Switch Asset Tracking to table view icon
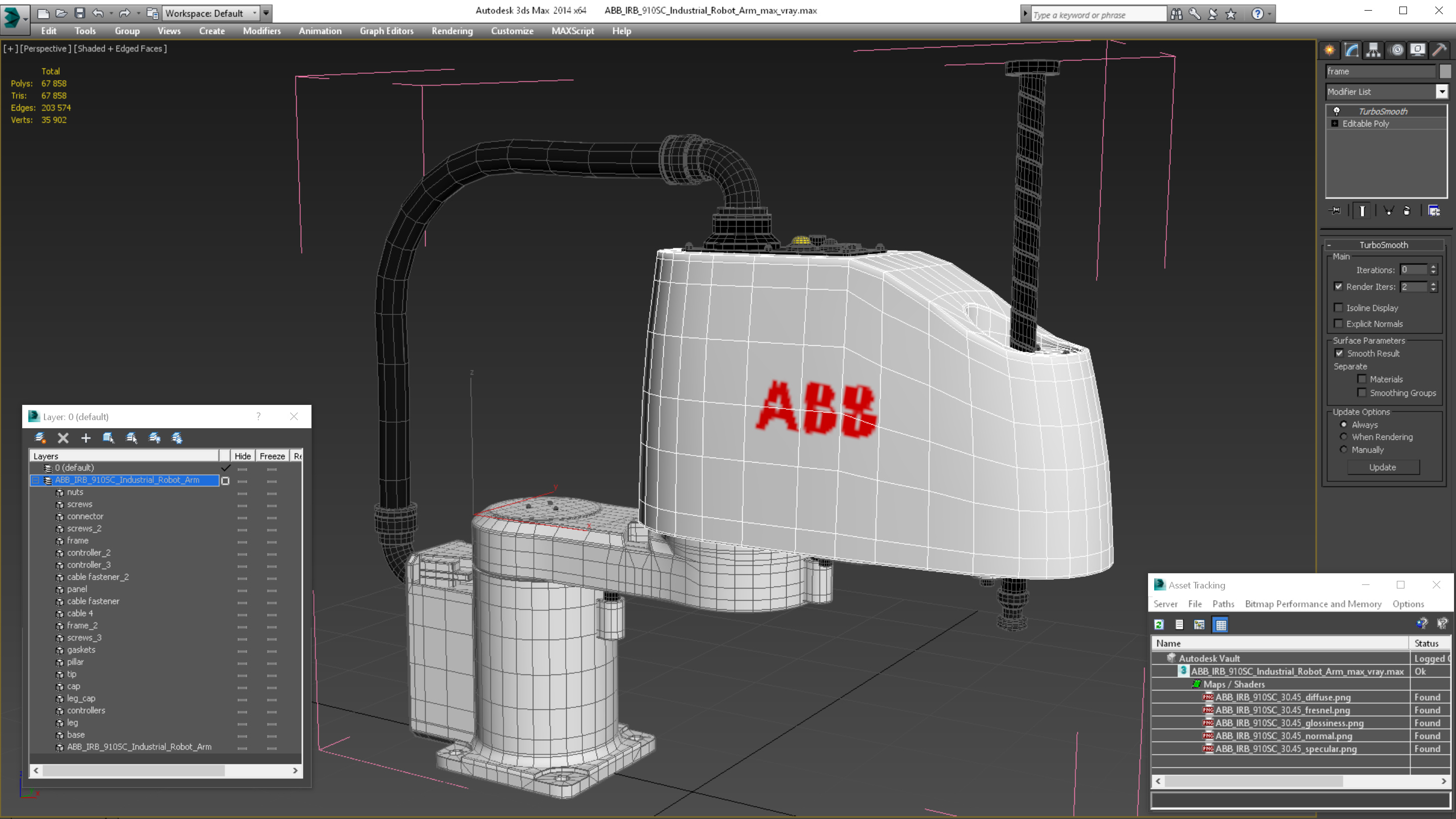 1221,624
